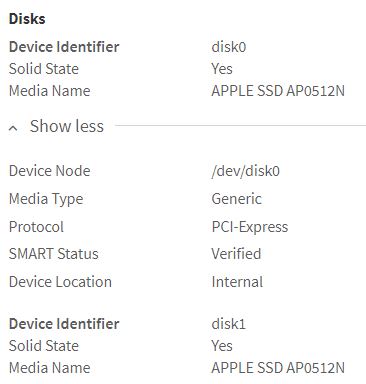This screenshot has height=384, width=366.
Task: Click the disk1 identifier value
Action: (x=228, y=324)
